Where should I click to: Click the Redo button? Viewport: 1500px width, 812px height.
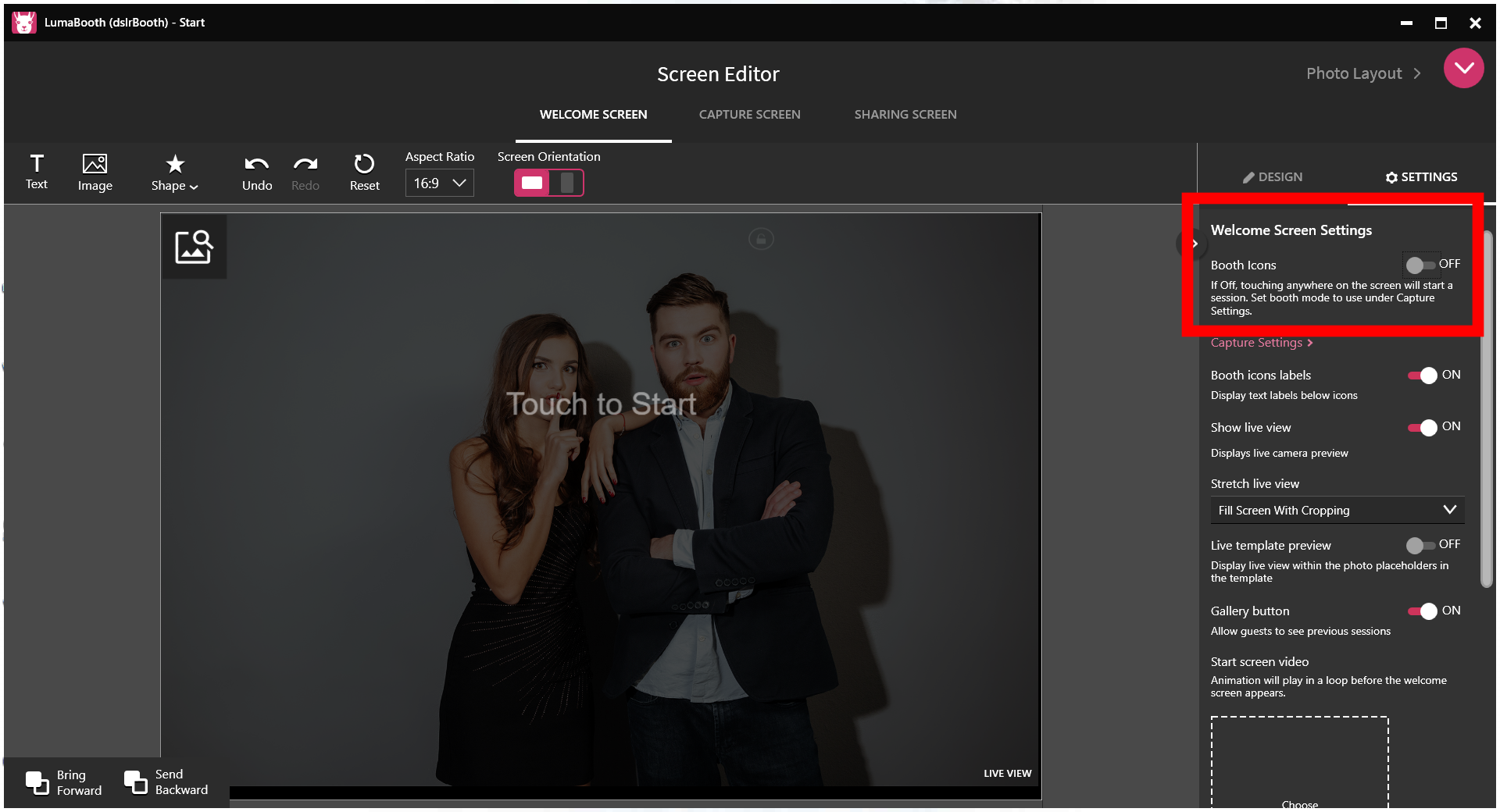pyautogui.click(x=305, y=173)
